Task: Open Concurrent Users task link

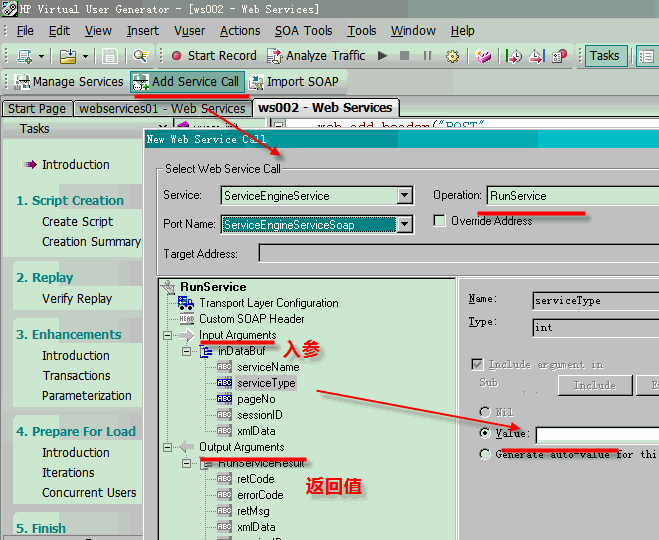Action: (89, 492)
